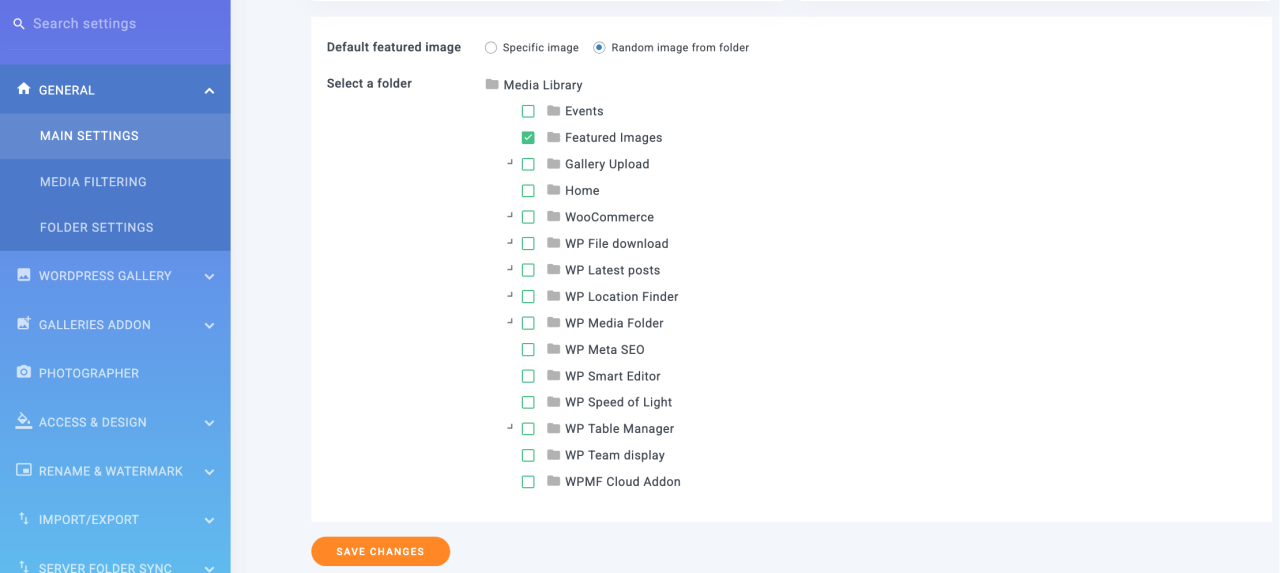Expand the WordPress Gallery menu chevron
The width and height of the screenshot is (1280, 573).
tap(209, 276)
